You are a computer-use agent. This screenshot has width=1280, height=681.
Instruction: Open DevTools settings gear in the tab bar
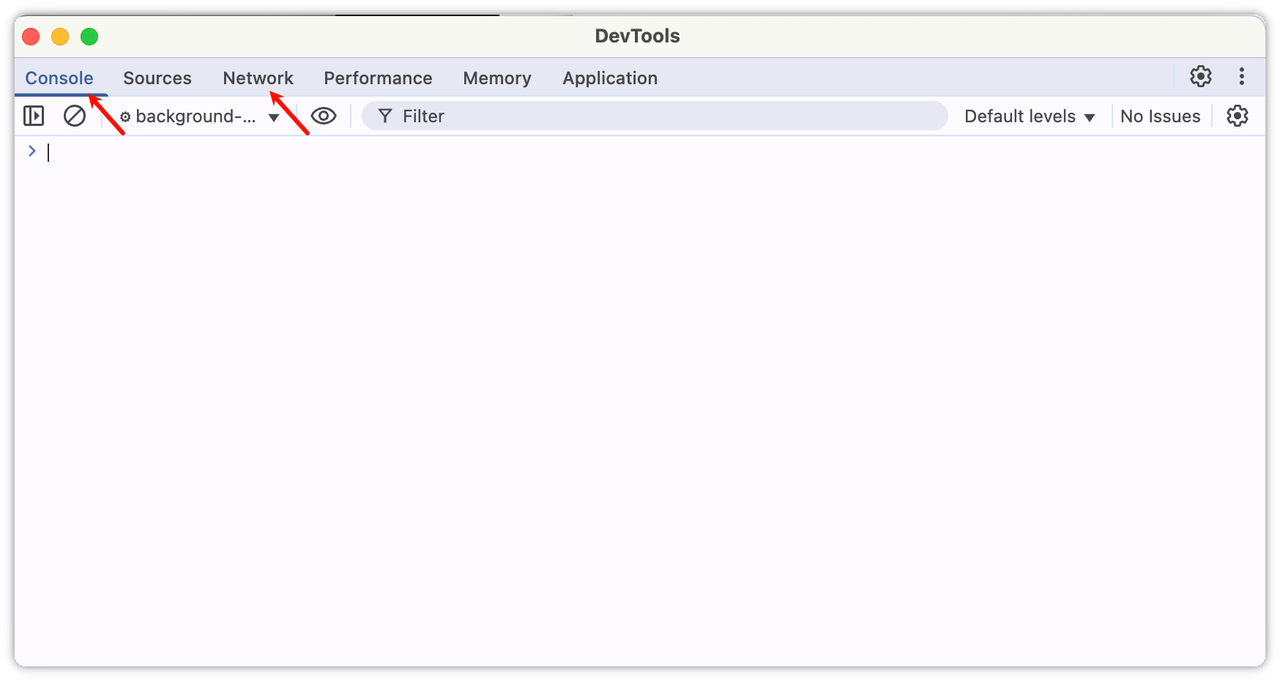[1200, 77]
